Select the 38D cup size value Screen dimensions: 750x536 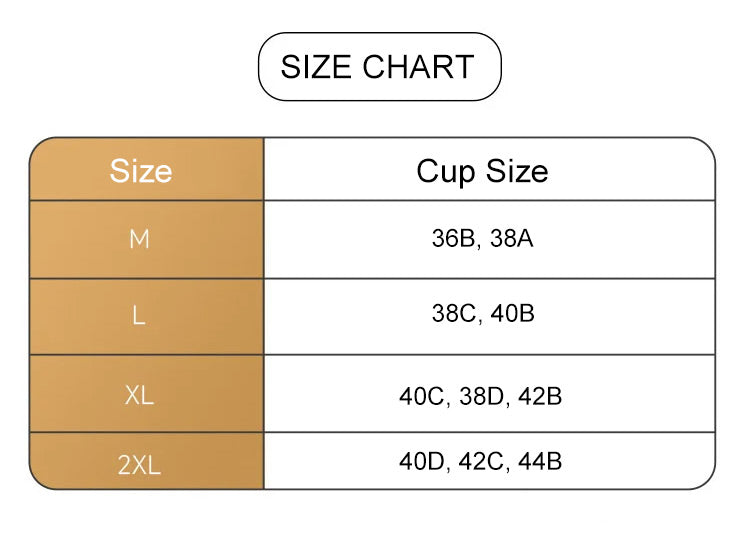click(482, 396)
